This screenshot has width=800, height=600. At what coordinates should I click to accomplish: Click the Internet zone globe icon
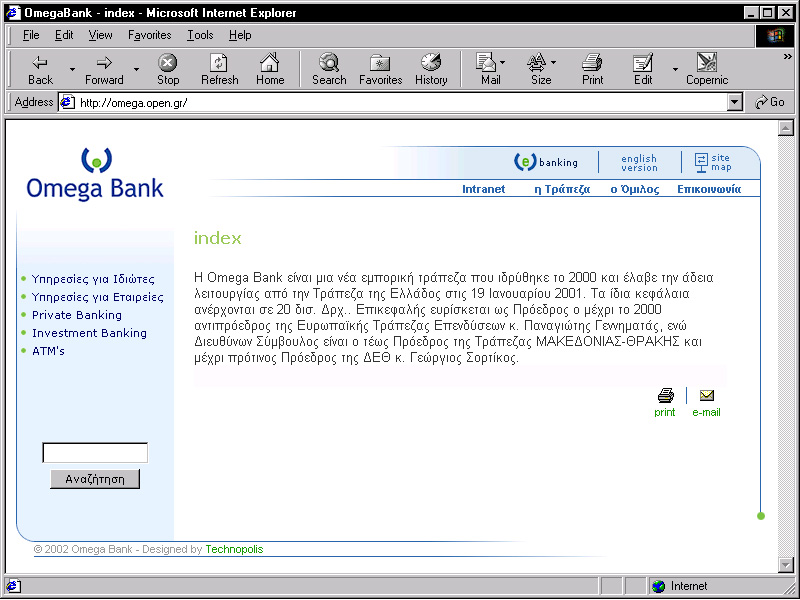click(659, 586)
